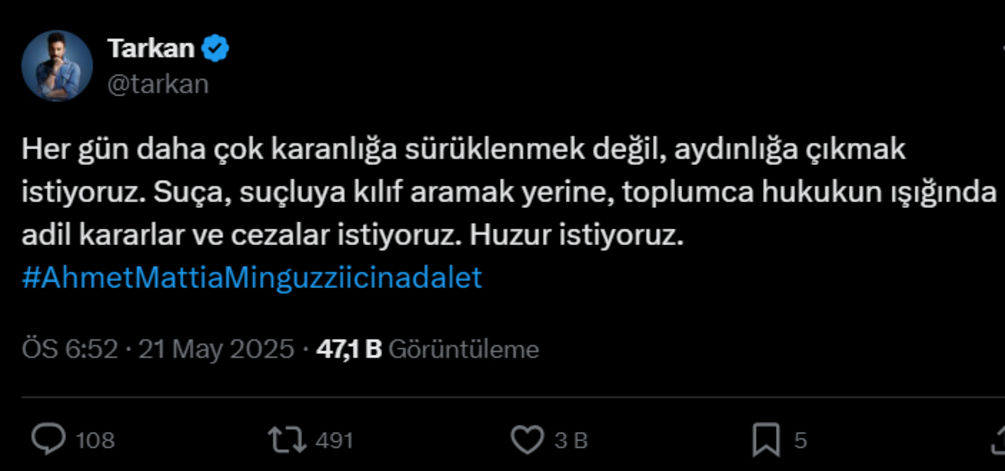Screen dimensions: 1005x471
Task: Visit the @tarkan handle
Action: 158,84
